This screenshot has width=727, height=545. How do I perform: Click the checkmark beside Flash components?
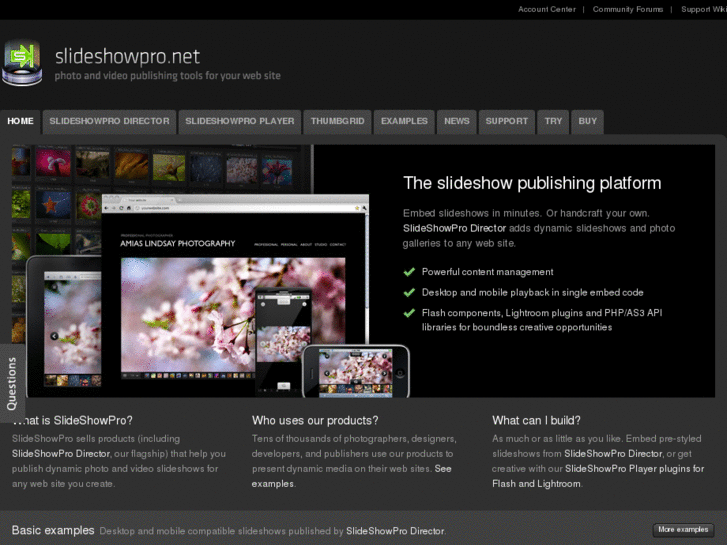coord(409,313)
